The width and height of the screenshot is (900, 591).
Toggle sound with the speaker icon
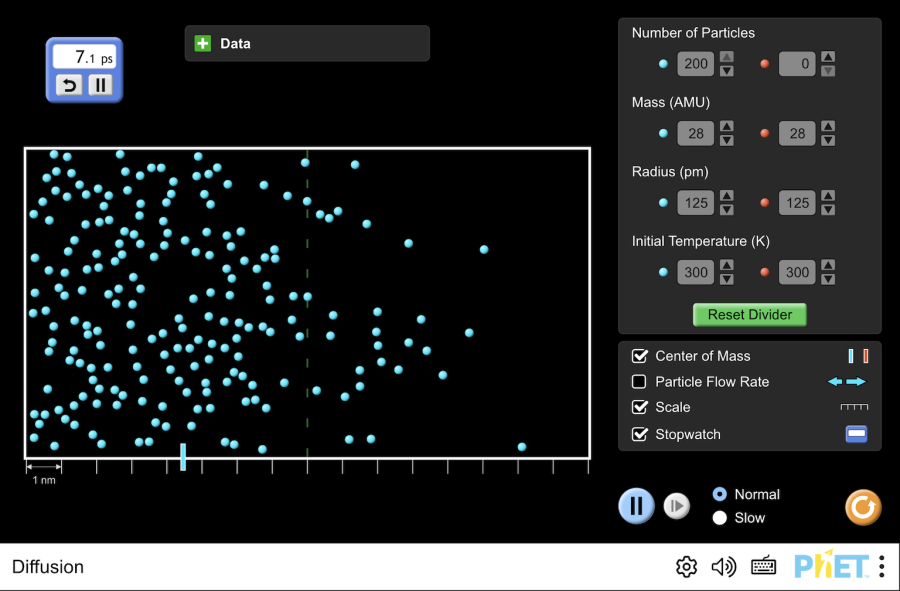723,567
